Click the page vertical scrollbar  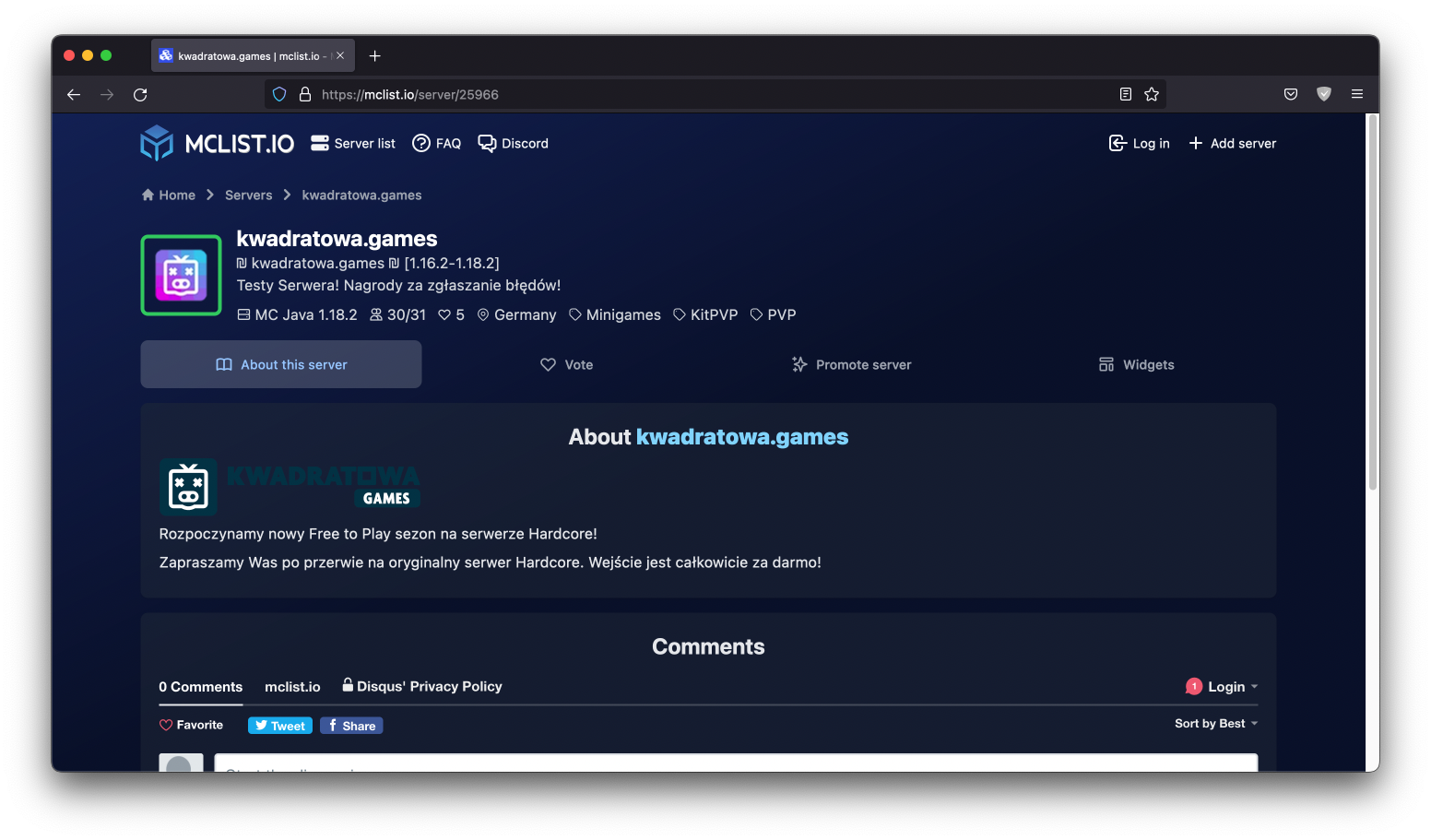(1372, 304)
